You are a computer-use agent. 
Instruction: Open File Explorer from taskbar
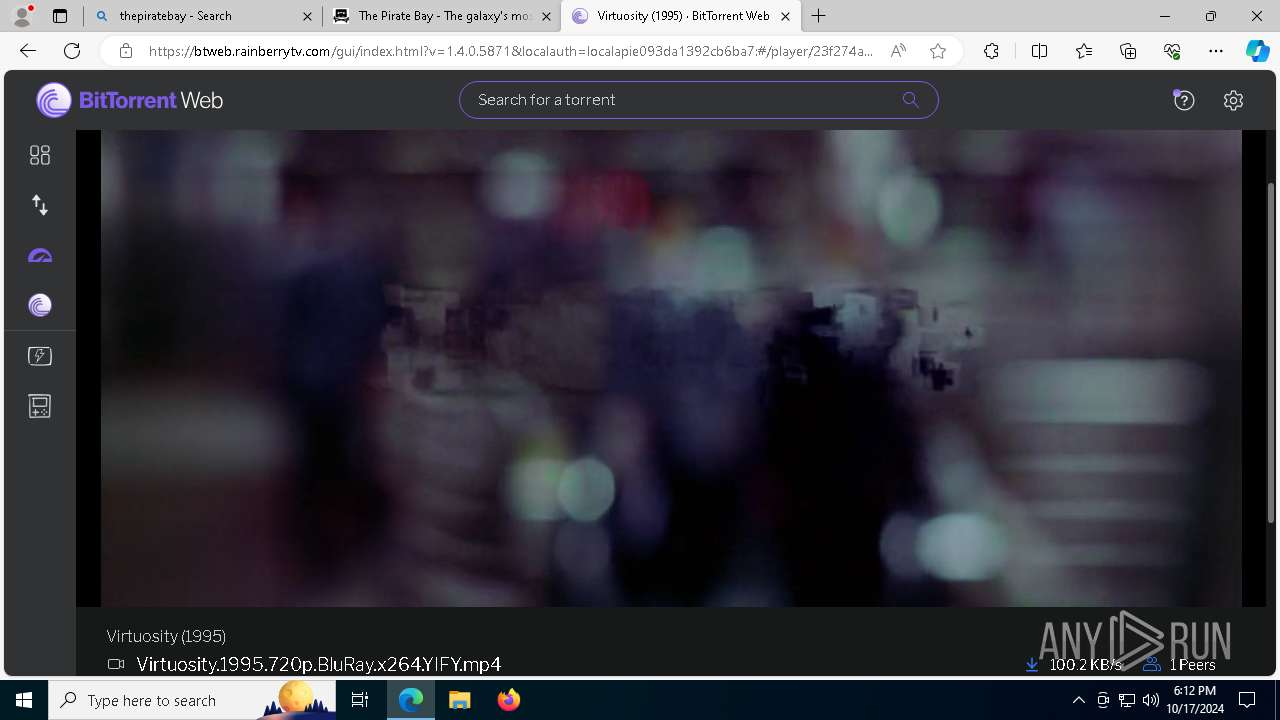pyautogui.click(x=459, y=700)
